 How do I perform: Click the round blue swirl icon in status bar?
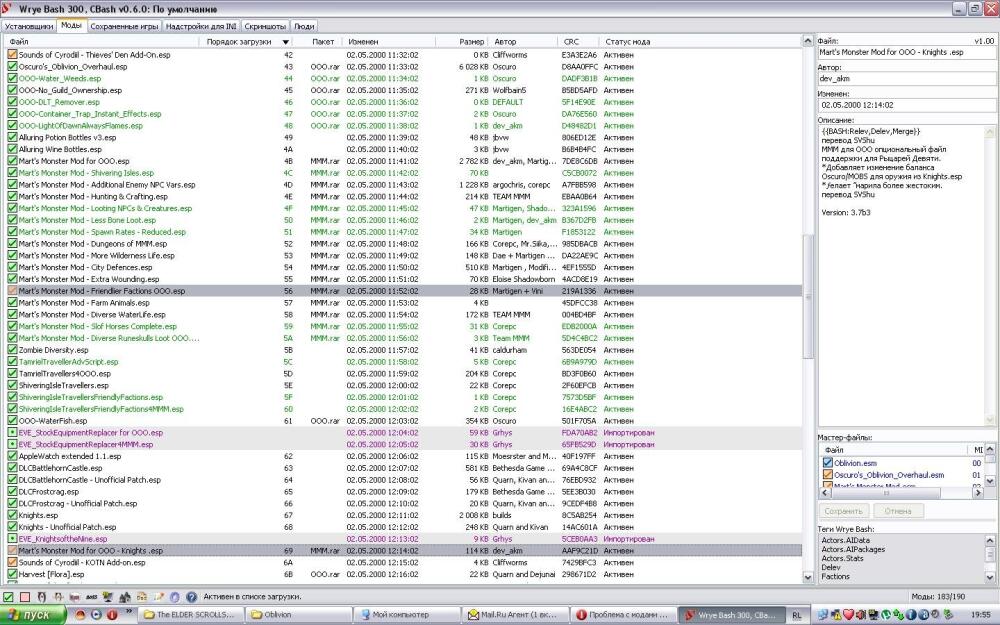[175, 597]
